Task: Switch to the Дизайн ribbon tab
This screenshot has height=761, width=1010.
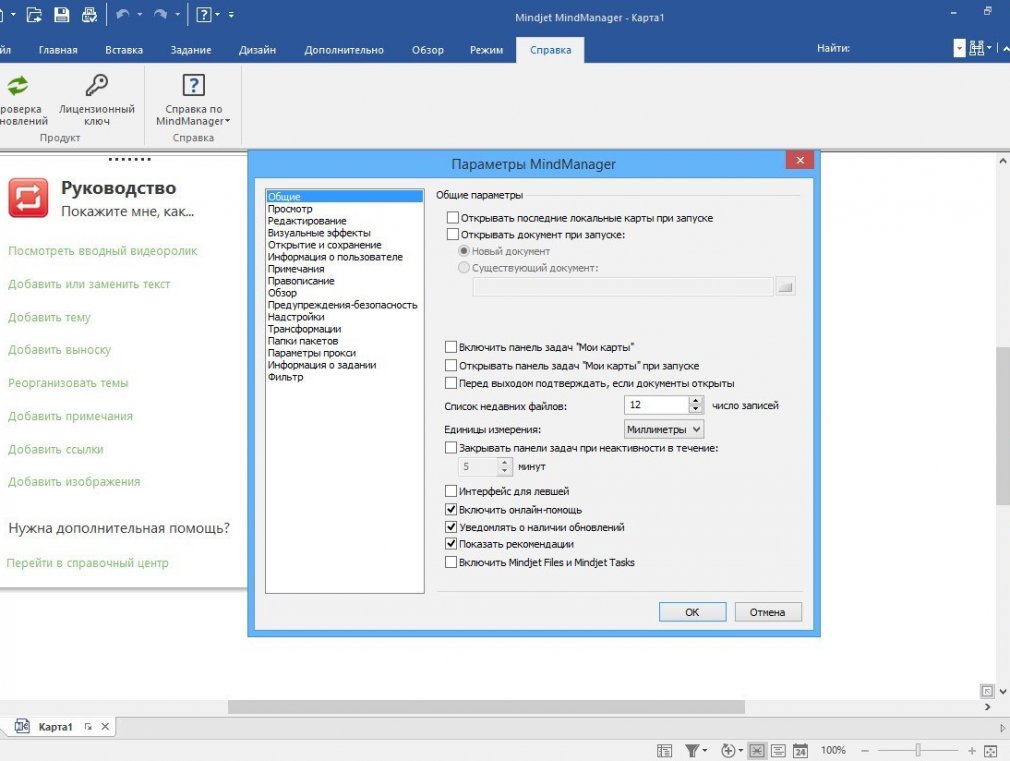Action: click(x=257, y=50)
